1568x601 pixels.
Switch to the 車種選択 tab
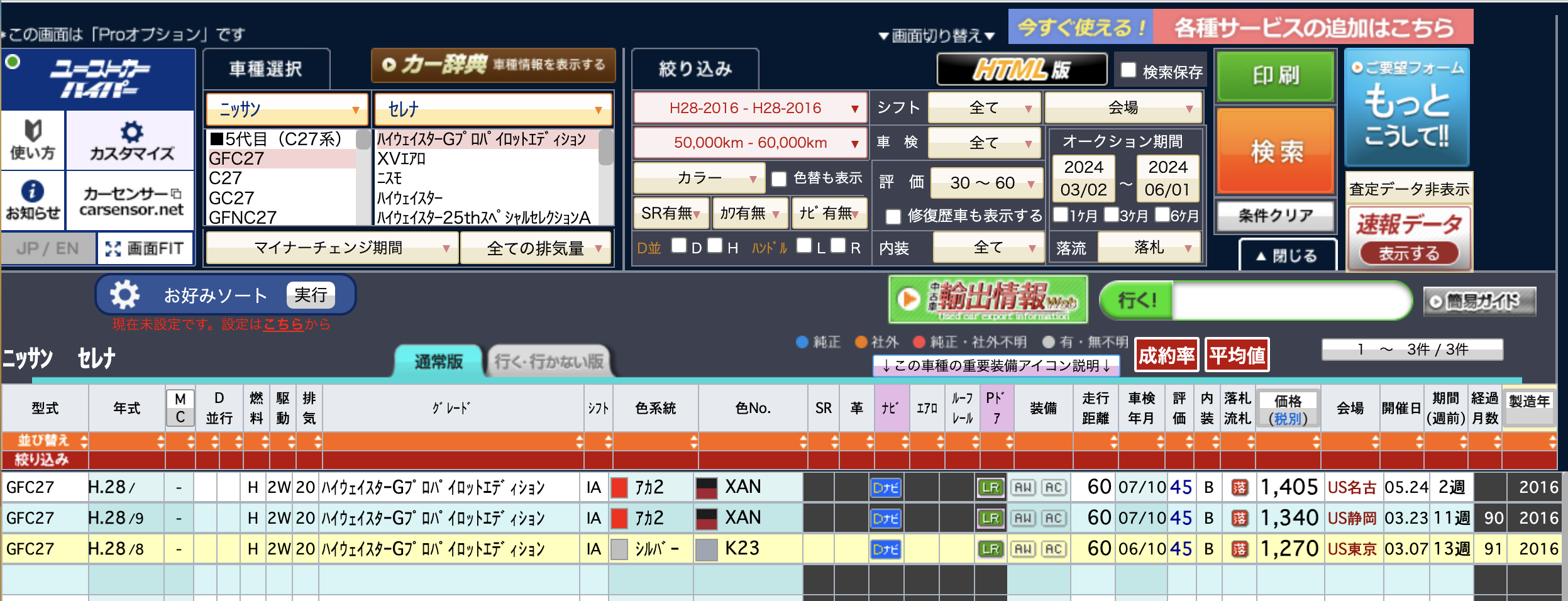point(266,69)
